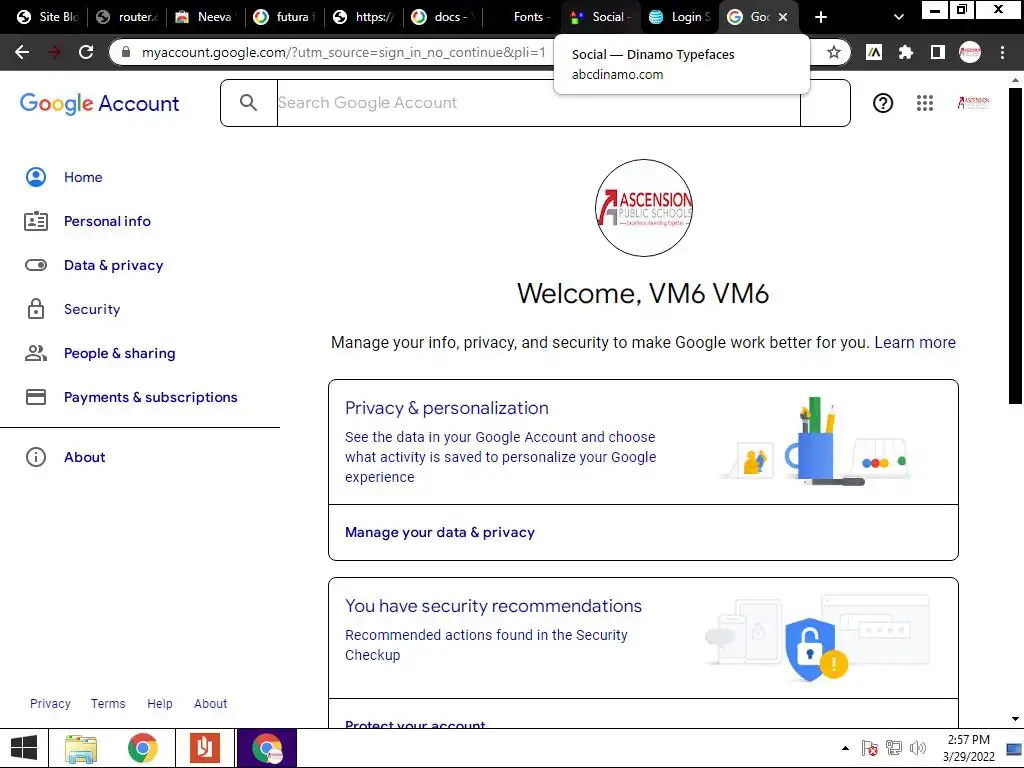1024x768 pixels.
Task: Click the browser forward arrow
Action: pyautogui.click(x=54, y=52)
